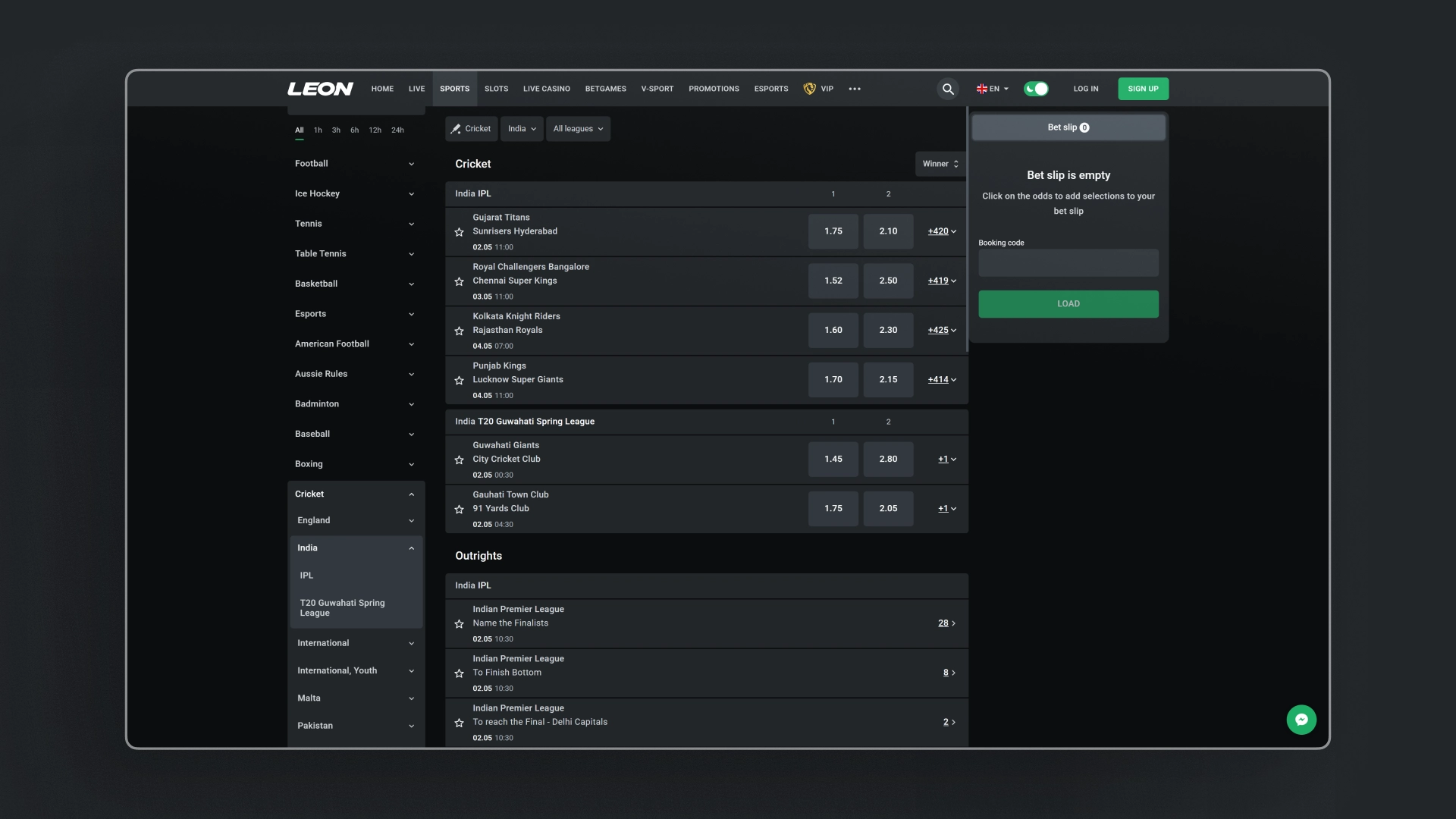1456x819 pixels.
Task: Expand the Tennis category
Action: [x=356, y=224]
